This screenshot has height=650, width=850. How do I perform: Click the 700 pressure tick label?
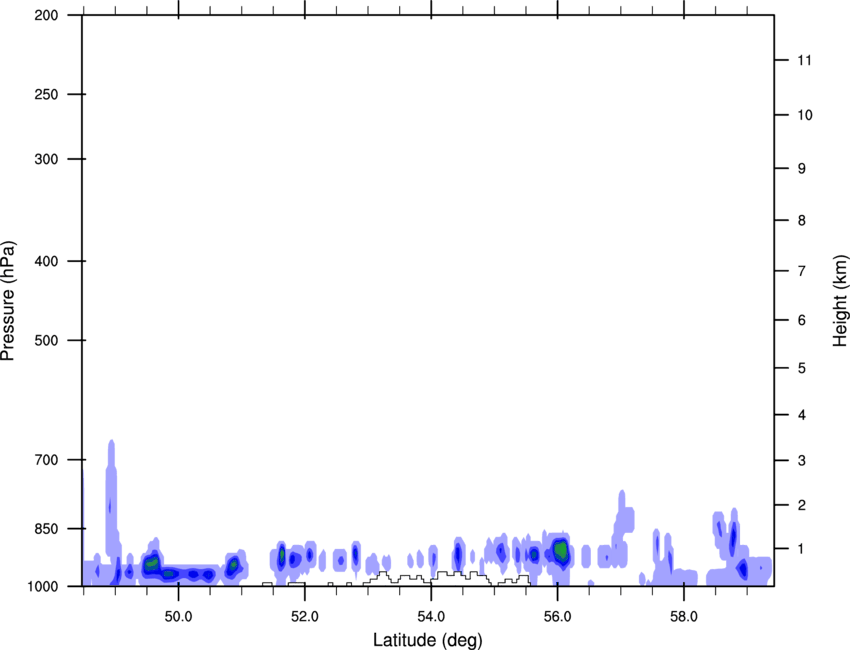46,460
